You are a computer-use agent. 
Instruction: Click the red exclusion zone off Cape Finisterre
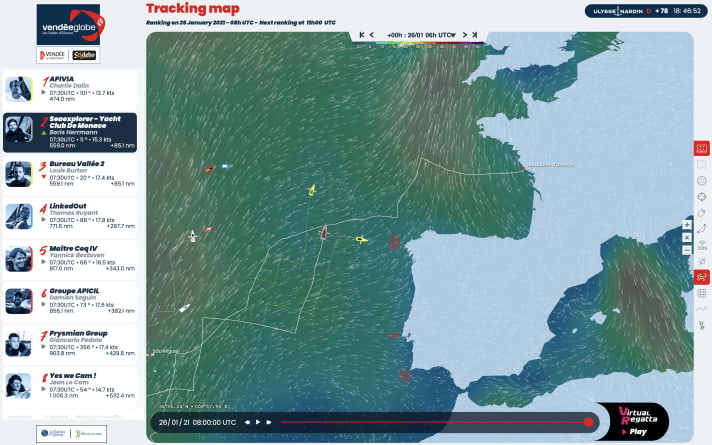395,242
